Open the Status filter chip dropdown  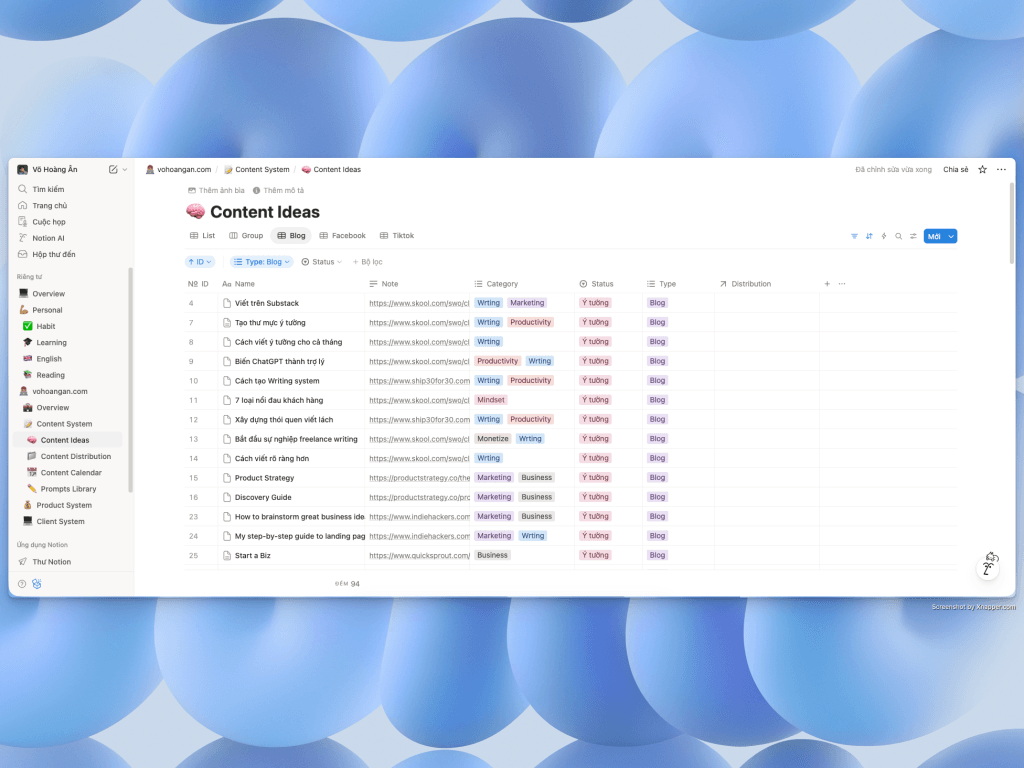pyautogui.click(x=321, y=262)
